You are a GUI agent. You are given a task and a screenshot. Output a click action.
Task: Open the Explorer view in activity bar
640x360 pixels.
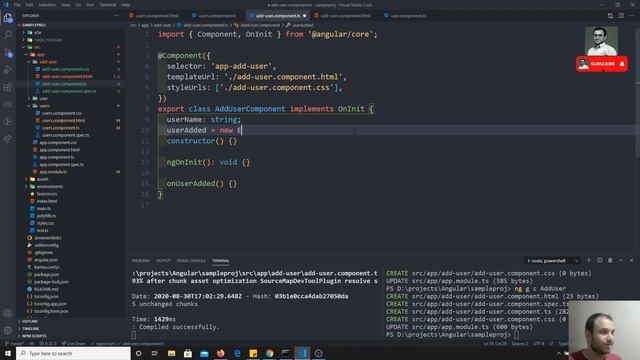tap(8, 18)
